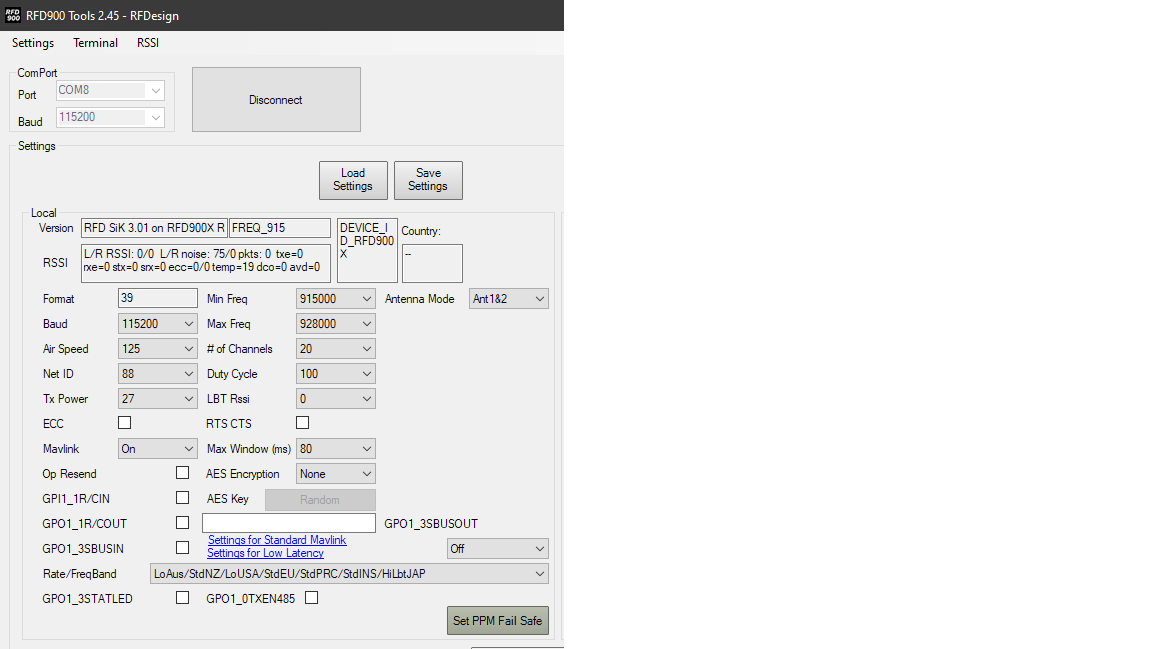Expand the GPO1_3SBUSOUT Off dropdown
Image resolution: width=1152 pixels, height=649 pixels.
coord(497,549)
